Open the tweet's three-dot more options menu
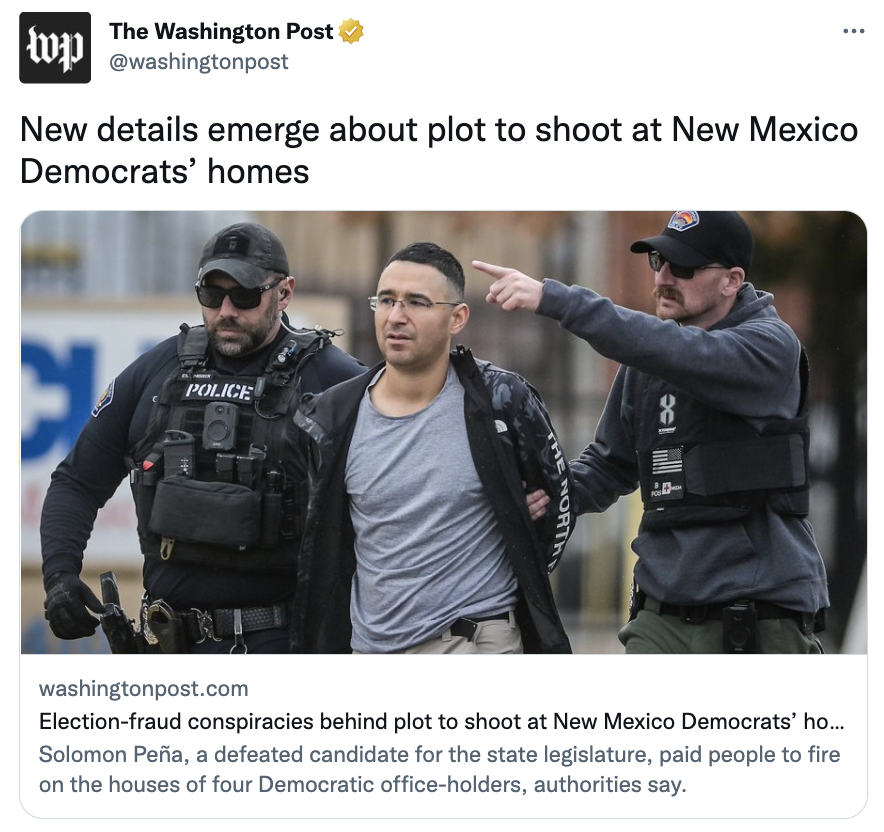This screenshot has height=832, width=884. 854,31
